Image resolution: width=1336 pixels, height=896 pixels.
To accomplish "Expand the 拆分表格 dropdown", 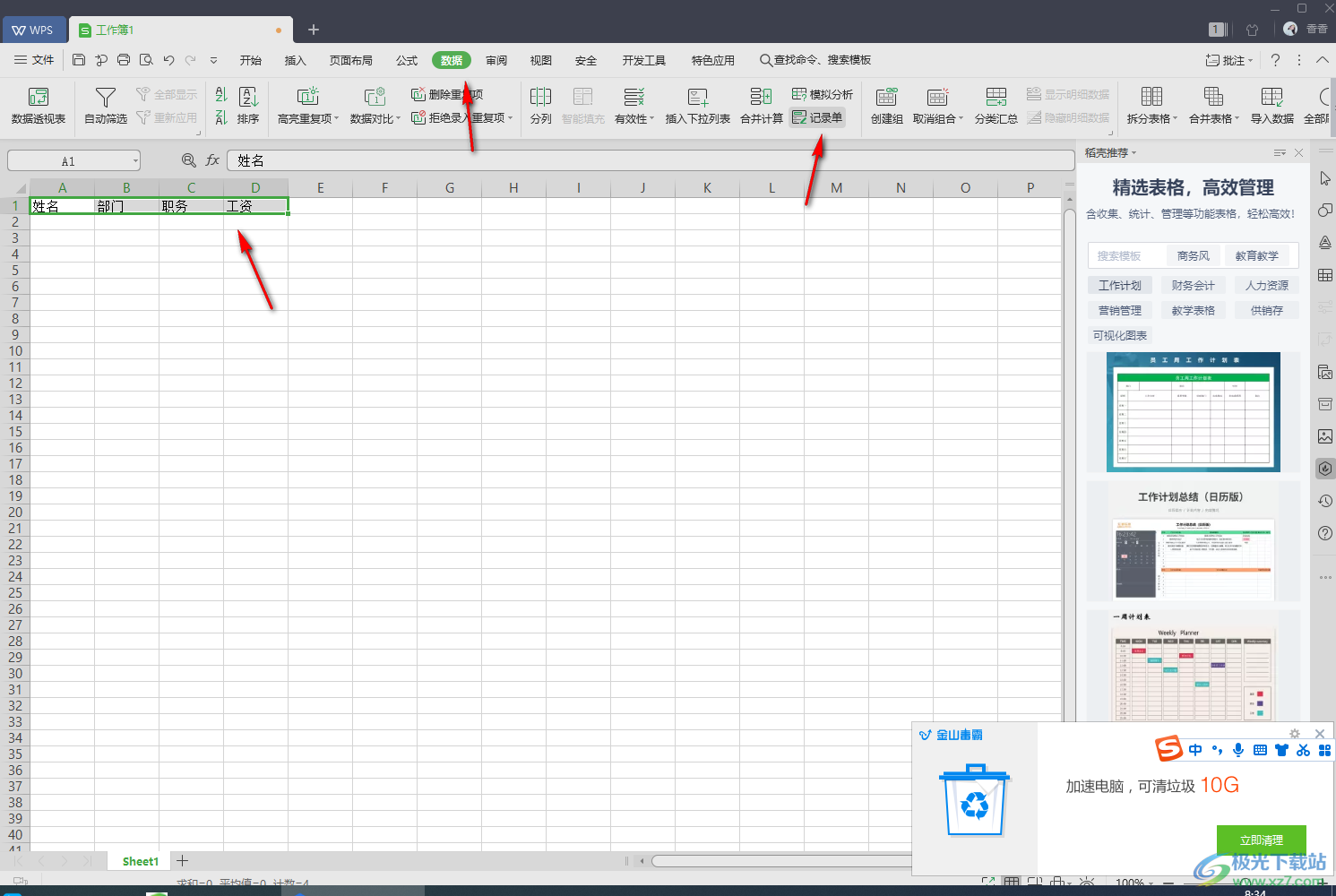I will coord(1175,118).
